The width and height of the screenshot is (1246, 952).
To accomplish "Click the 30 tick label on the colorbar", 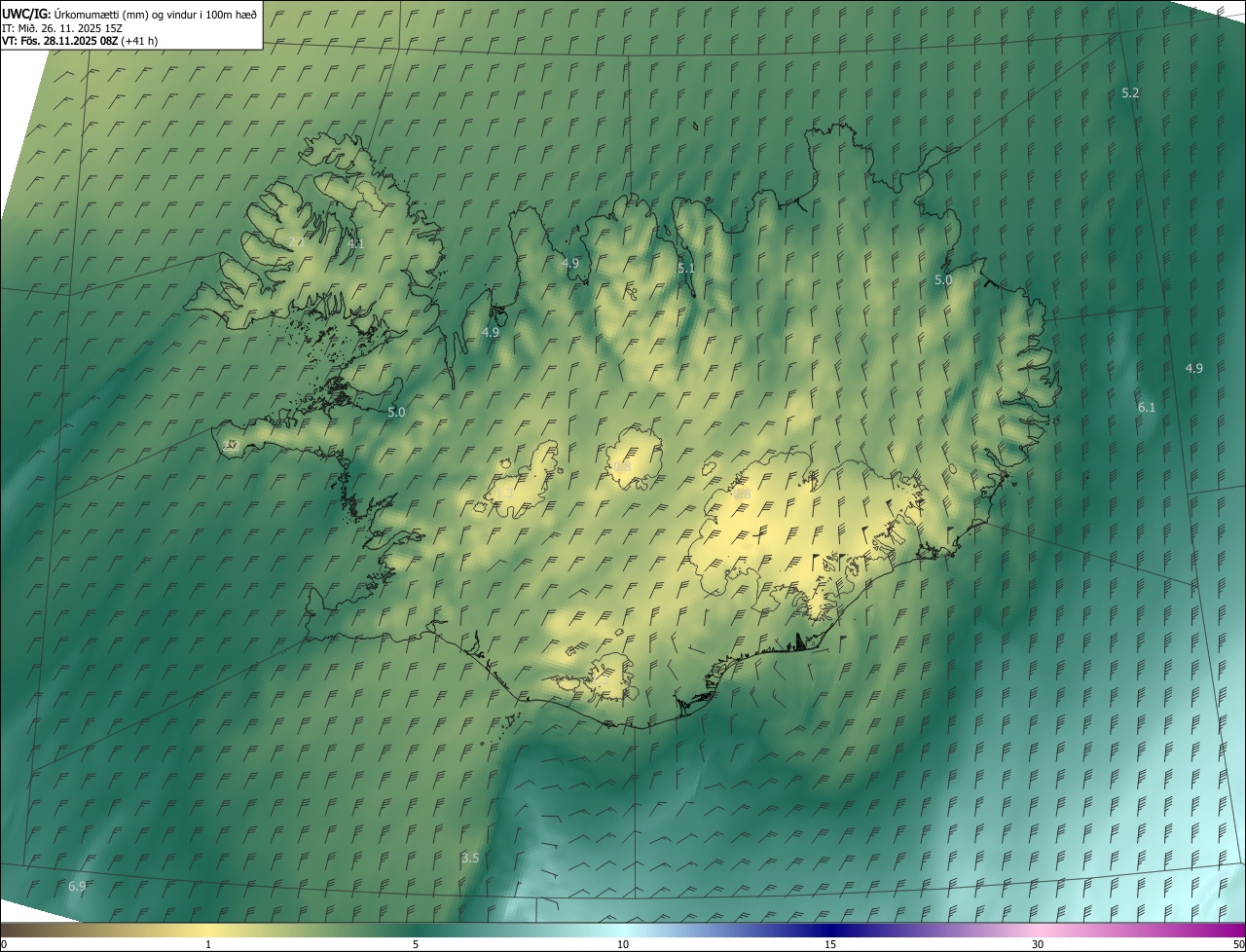I will pyautogui.click(x=1038, y=944).
